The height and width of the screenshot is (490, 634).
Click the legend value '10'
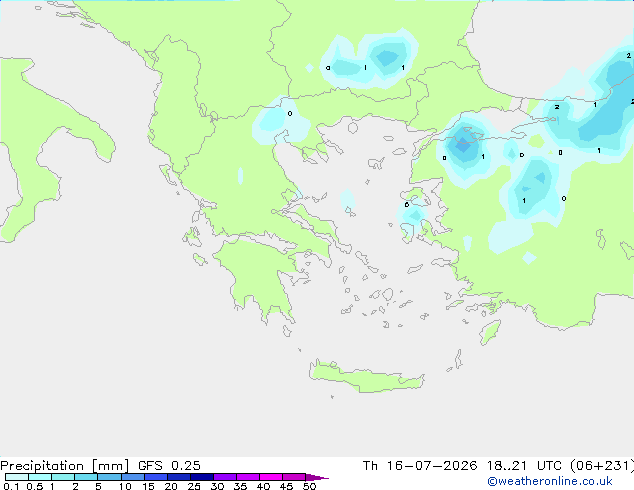pyautogui.click(x=125, y=486)
